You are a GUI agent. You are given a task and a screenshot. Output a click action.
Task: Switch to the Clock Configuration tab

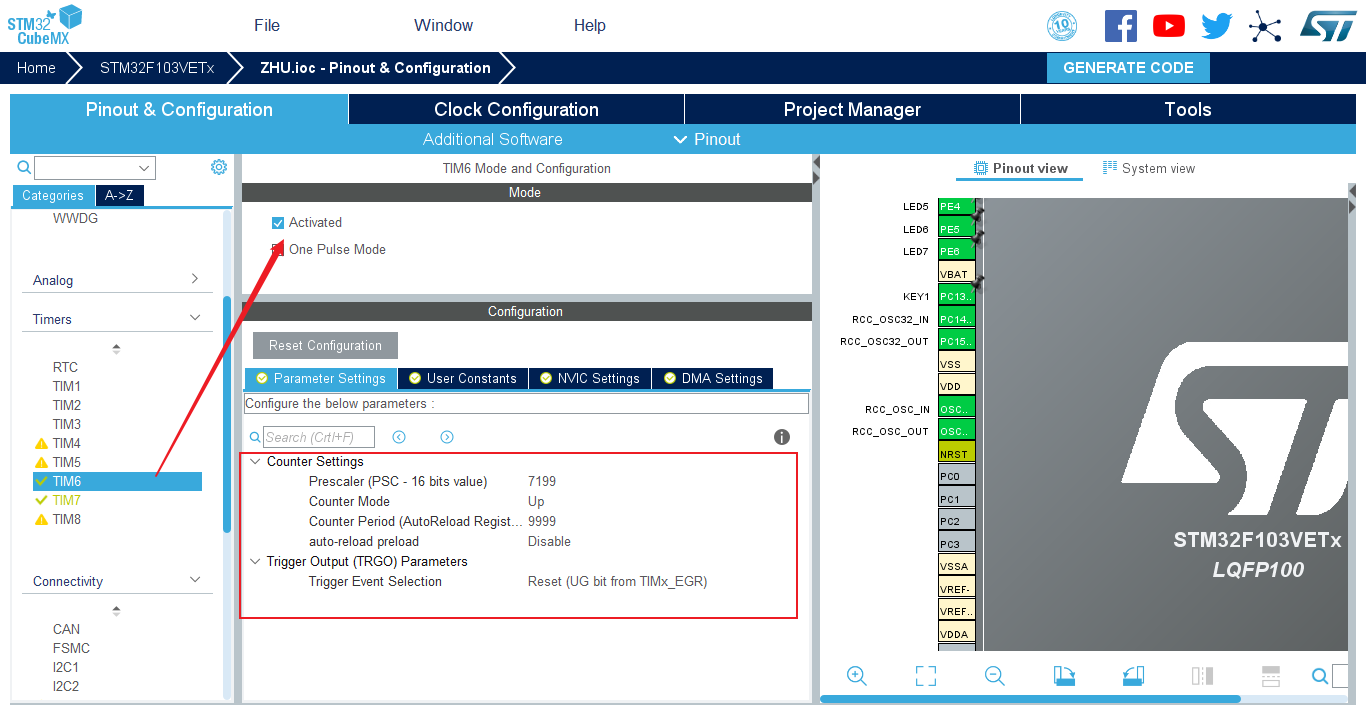tap(516, 110)
